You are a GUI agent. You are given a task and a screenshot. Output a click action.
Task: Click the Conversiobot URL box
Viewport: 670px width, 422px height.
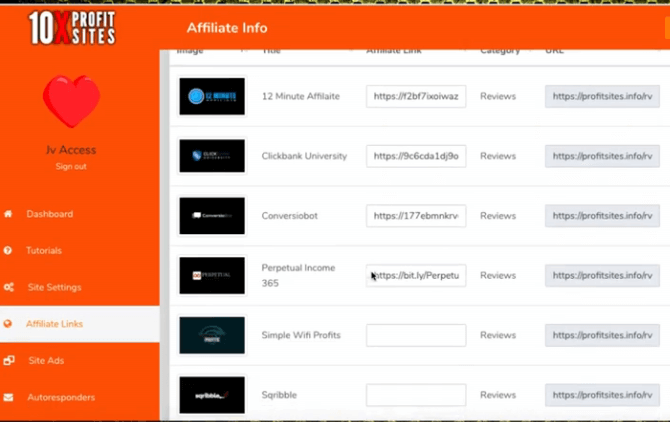coord(602,216)
